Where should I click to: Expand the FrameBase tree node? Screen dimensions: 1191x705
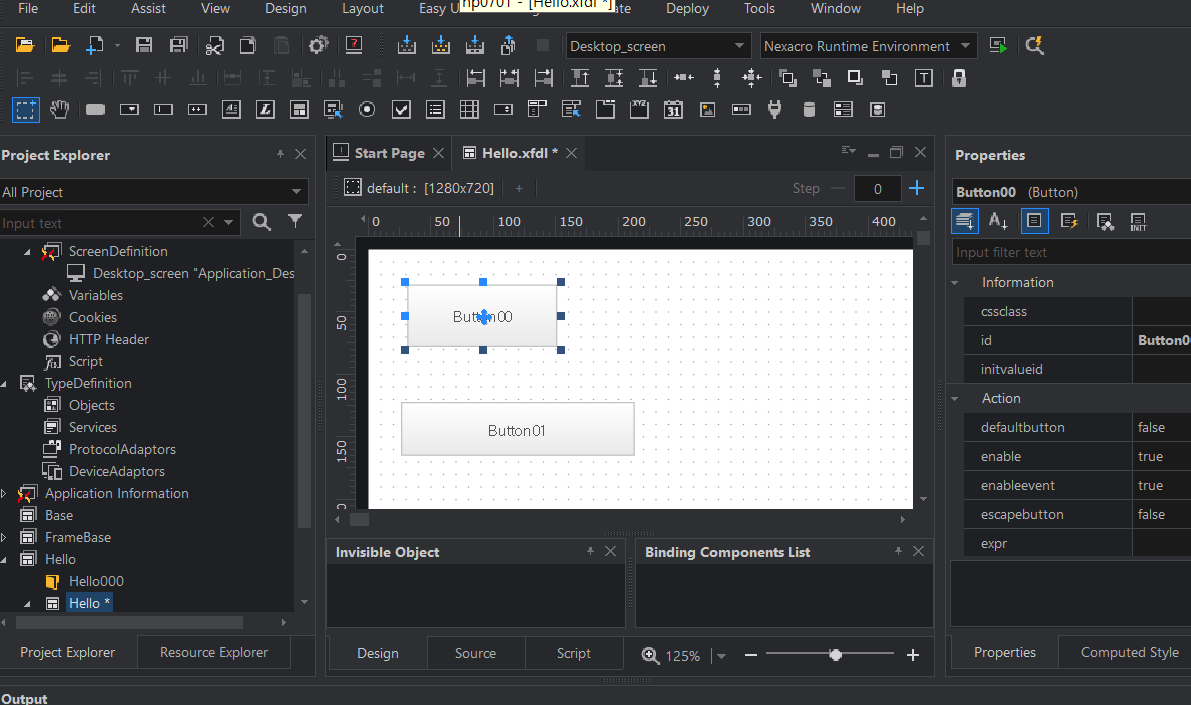point(4,538)
